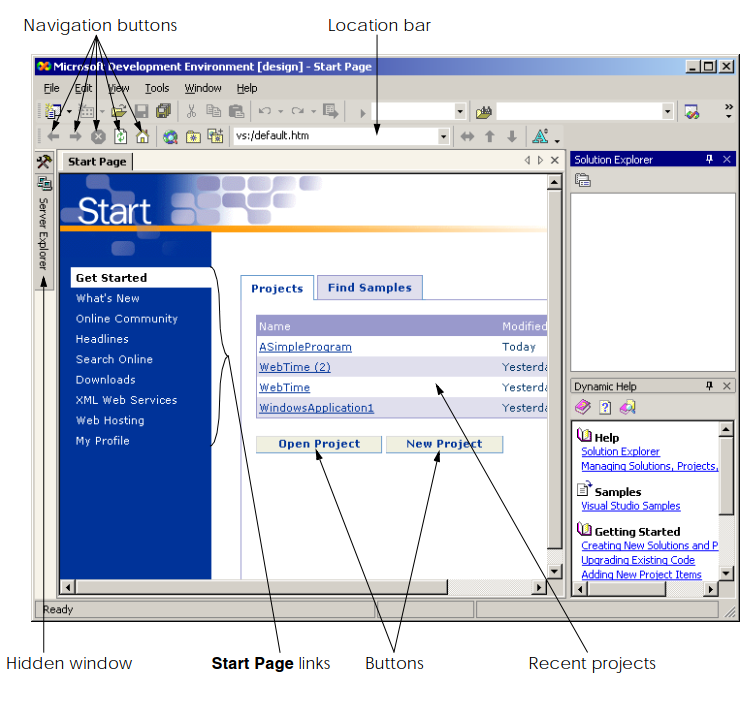Click Start Page vertical scrollbar down arrow

click(x=554, y=571)
